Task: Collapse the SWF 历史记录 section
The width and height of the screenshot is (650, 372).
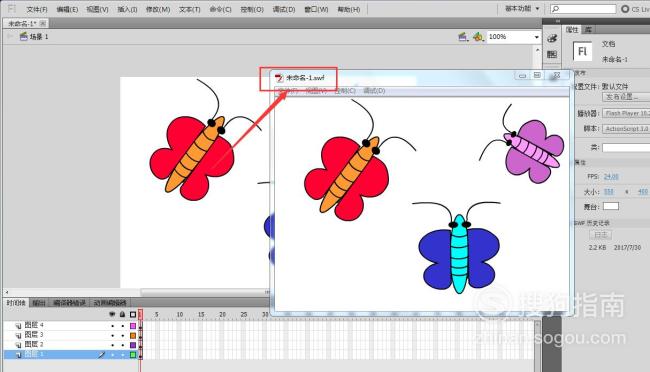Action: 591,223
